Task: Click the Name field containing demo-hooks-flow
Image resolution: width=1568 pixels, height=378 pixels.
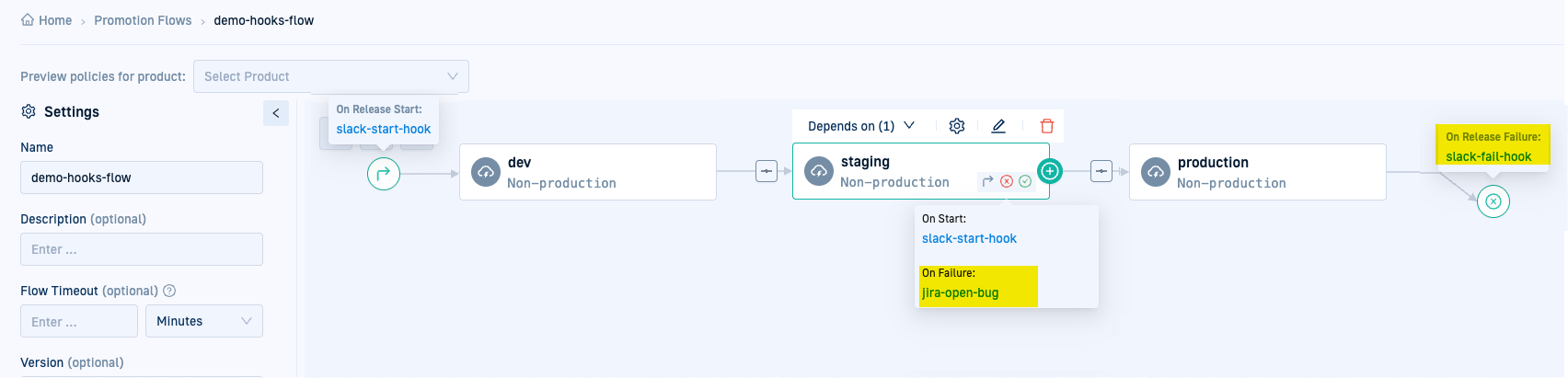Action: 141,178
